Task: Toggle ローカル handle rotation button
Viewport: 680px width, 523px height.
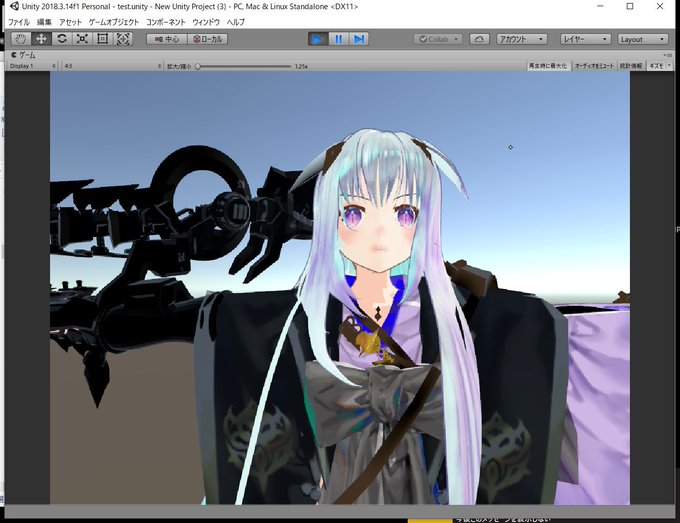Action: 208,39
